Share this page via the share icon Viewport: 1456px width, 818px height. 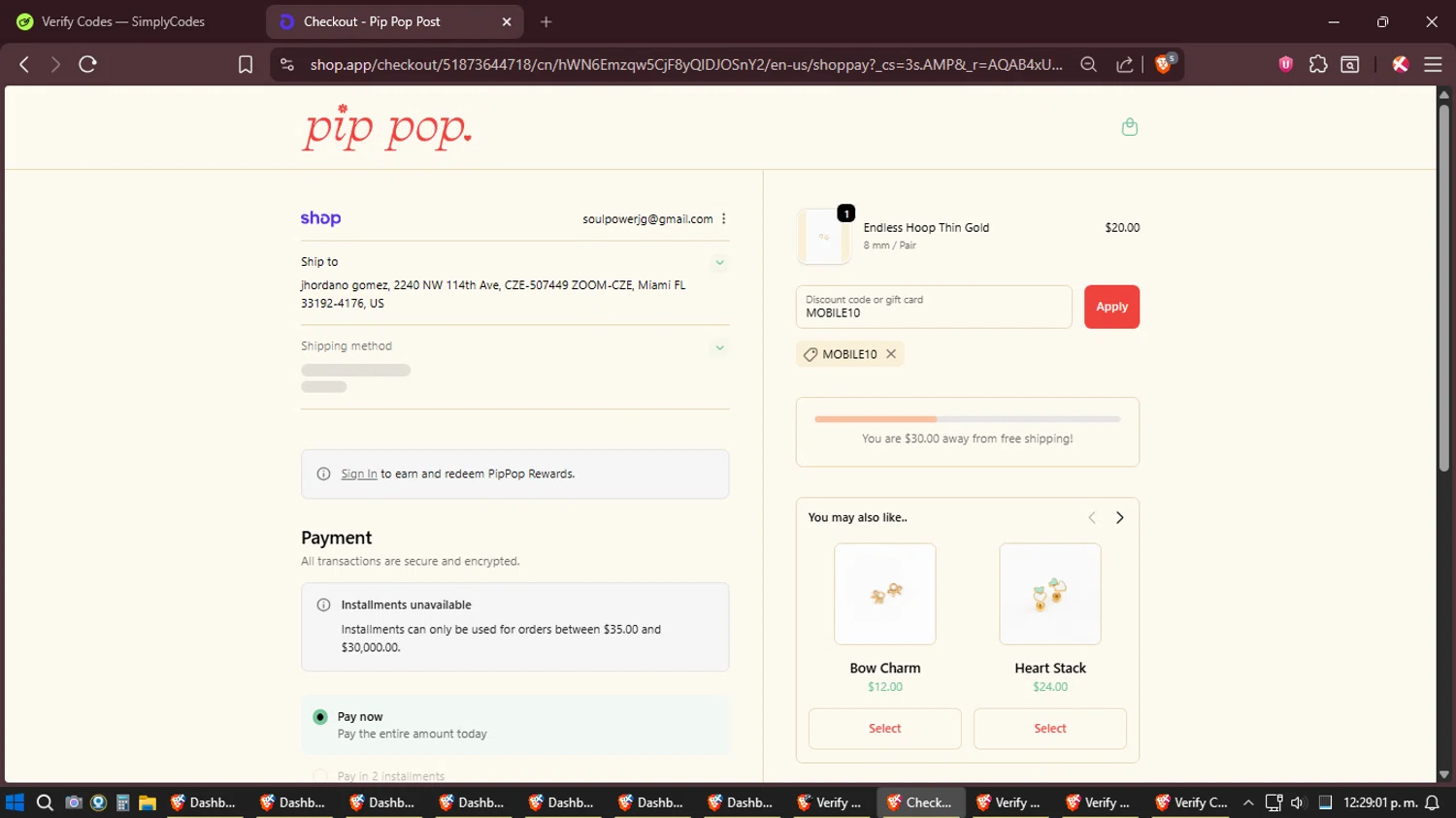click(x=1125, y=64)
